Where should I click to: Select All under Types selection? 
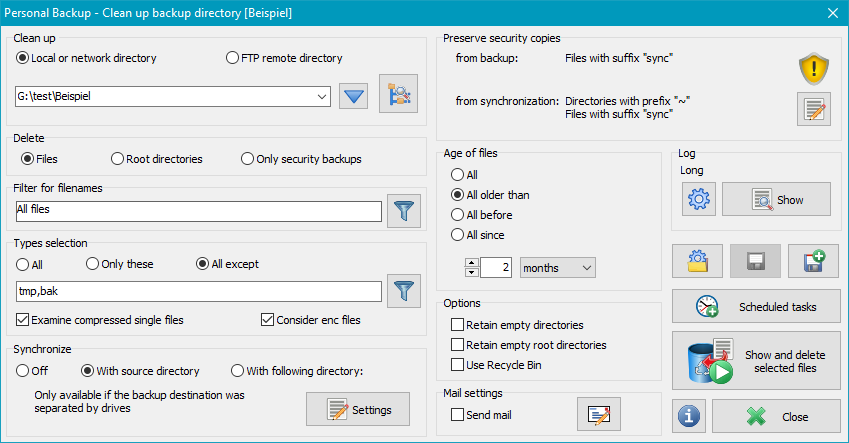coord(30,264)
